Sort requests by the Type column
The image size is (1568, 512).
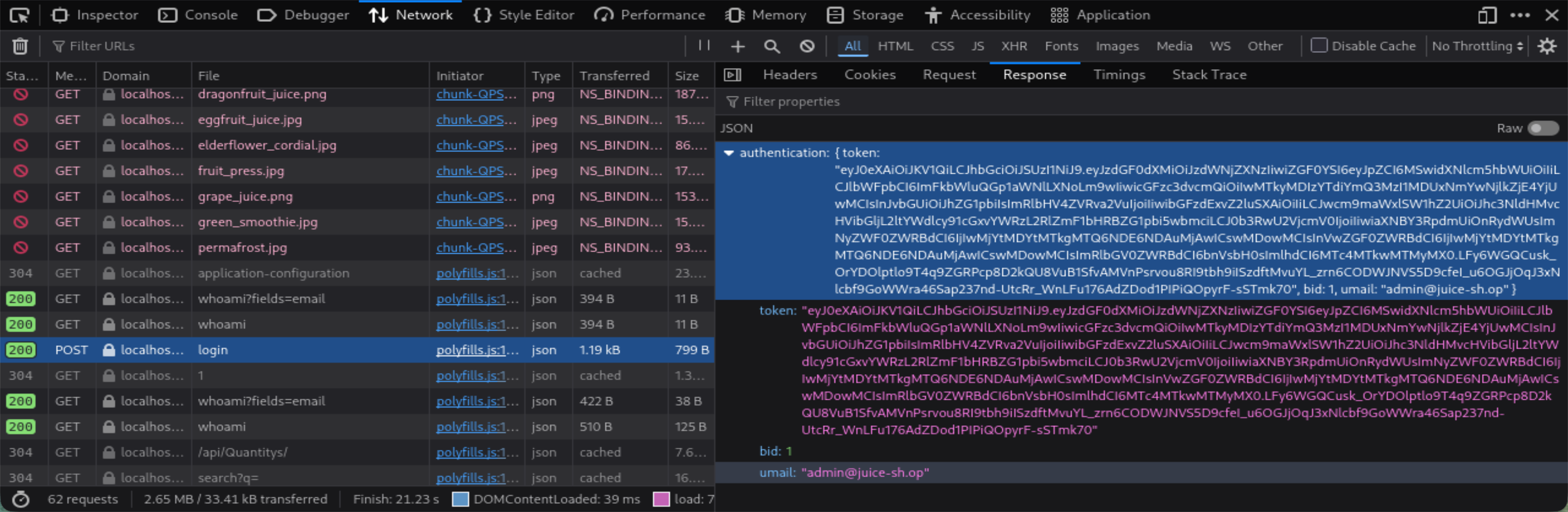pyautogui.click(x=548, y=76)
